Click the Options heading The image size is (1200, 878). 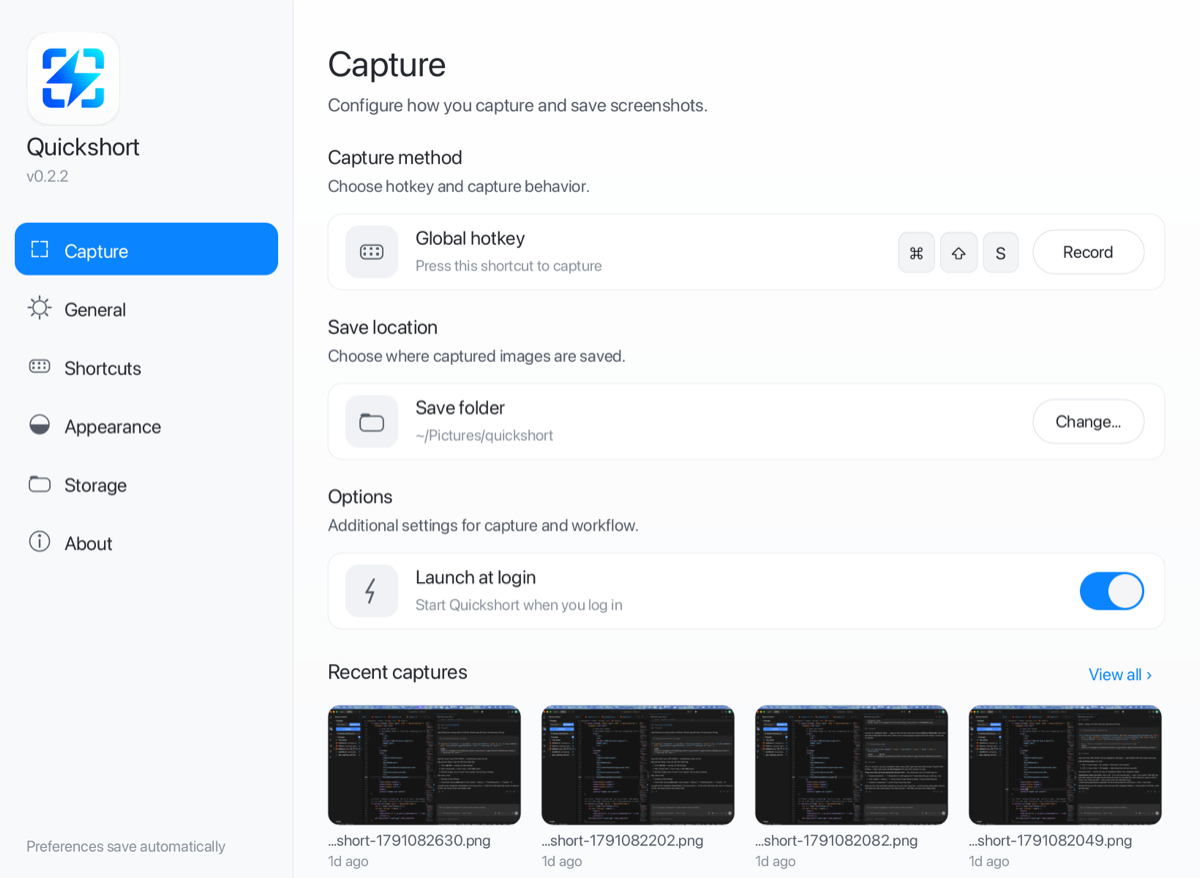pyautogui.click(x=360, y=497)
